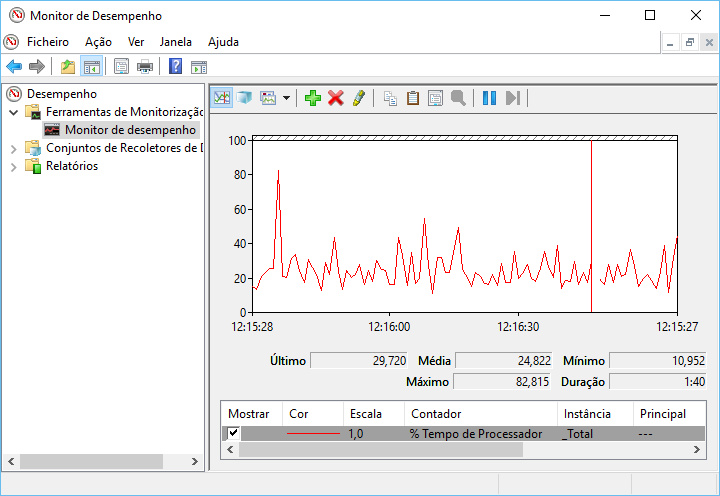Toggle the Show/Hide action pane icon
This screenshot has height=496, width=720.
(x=199, y=67)
